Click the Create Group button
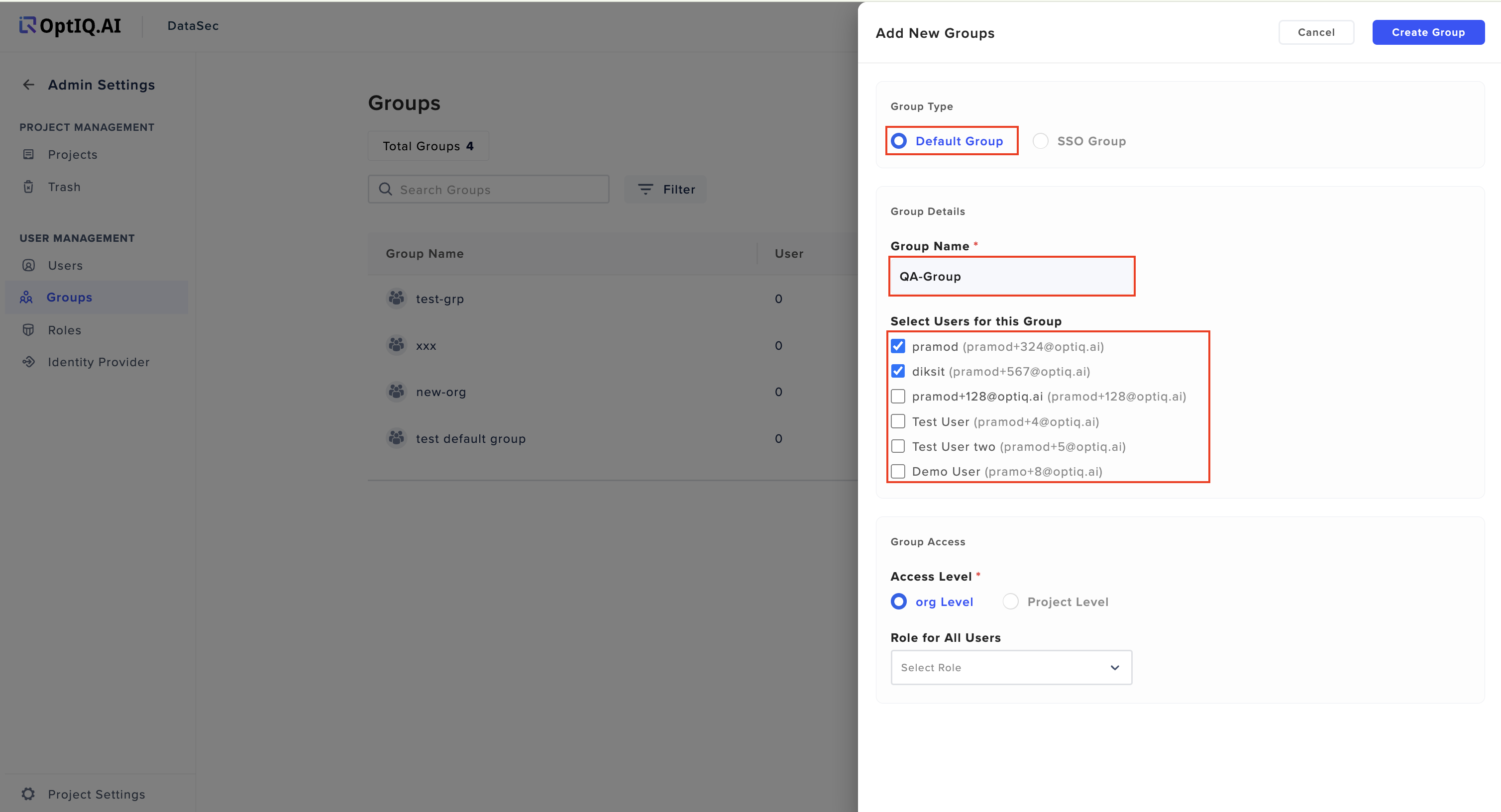Viewport: 1501px width, 812px height. [1428, 33]
